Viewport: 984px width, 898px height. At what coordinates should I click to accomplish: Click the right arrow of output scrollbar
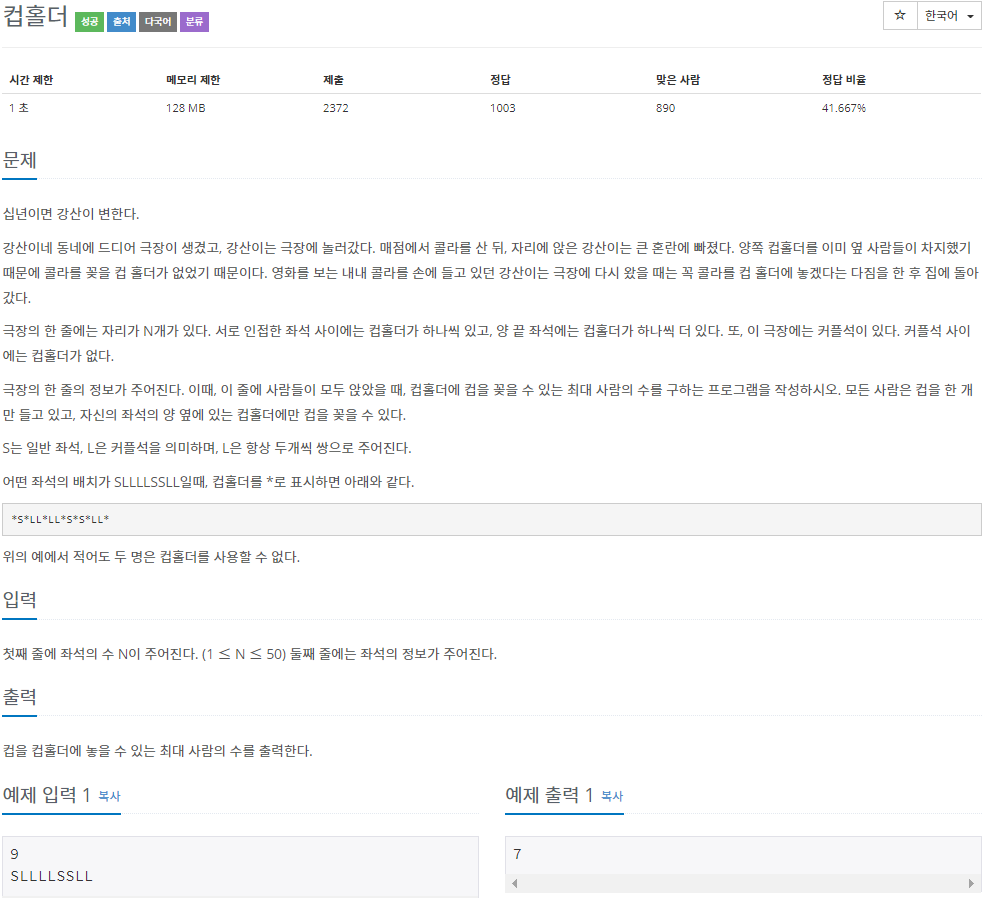coord(971,884)
